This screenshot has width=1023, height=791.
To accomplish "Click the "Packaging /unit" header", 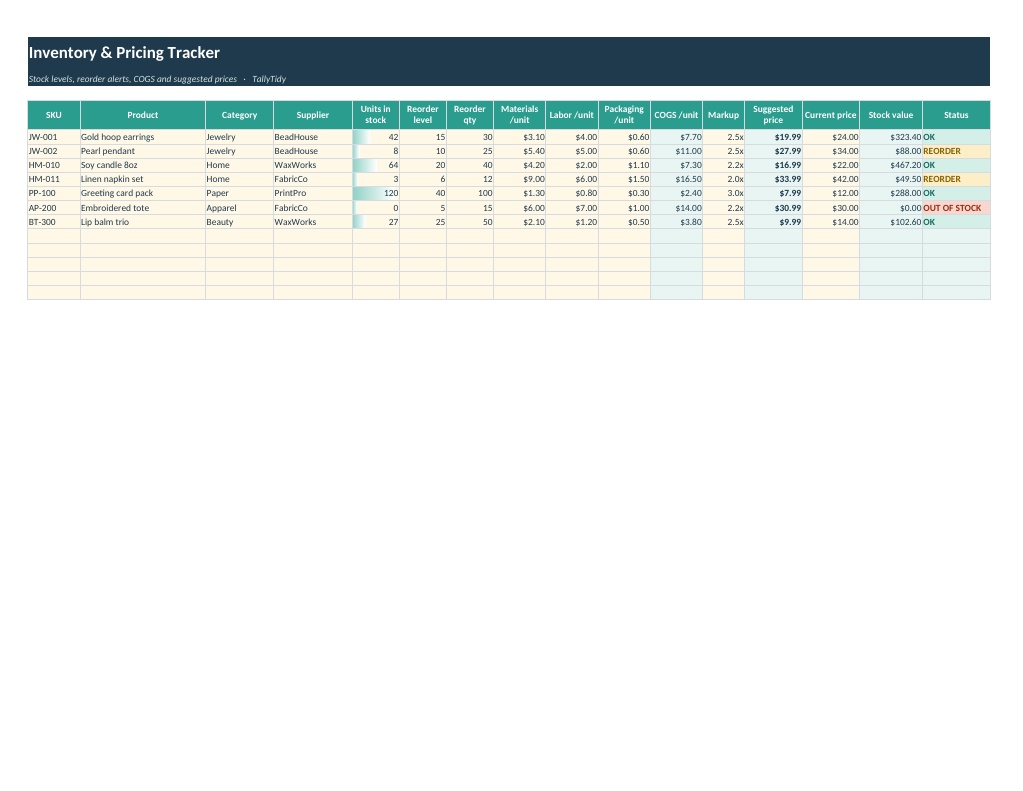I will (x=624, y=115).
